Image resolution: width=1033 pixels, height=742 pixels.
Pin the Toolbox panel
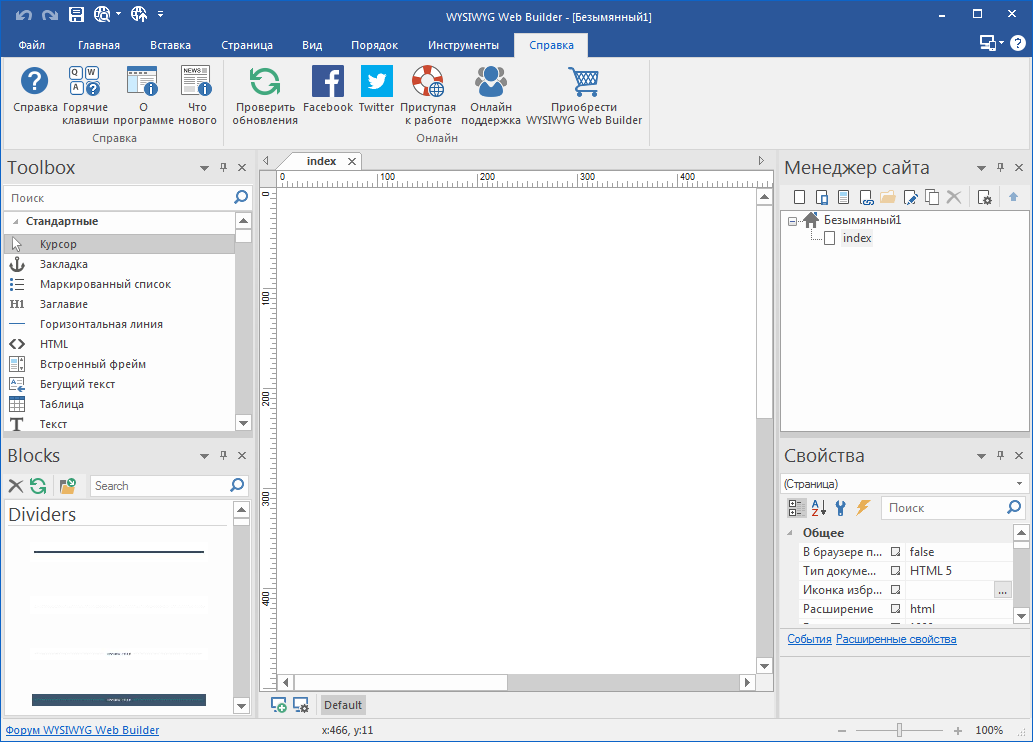coord(223,167)
